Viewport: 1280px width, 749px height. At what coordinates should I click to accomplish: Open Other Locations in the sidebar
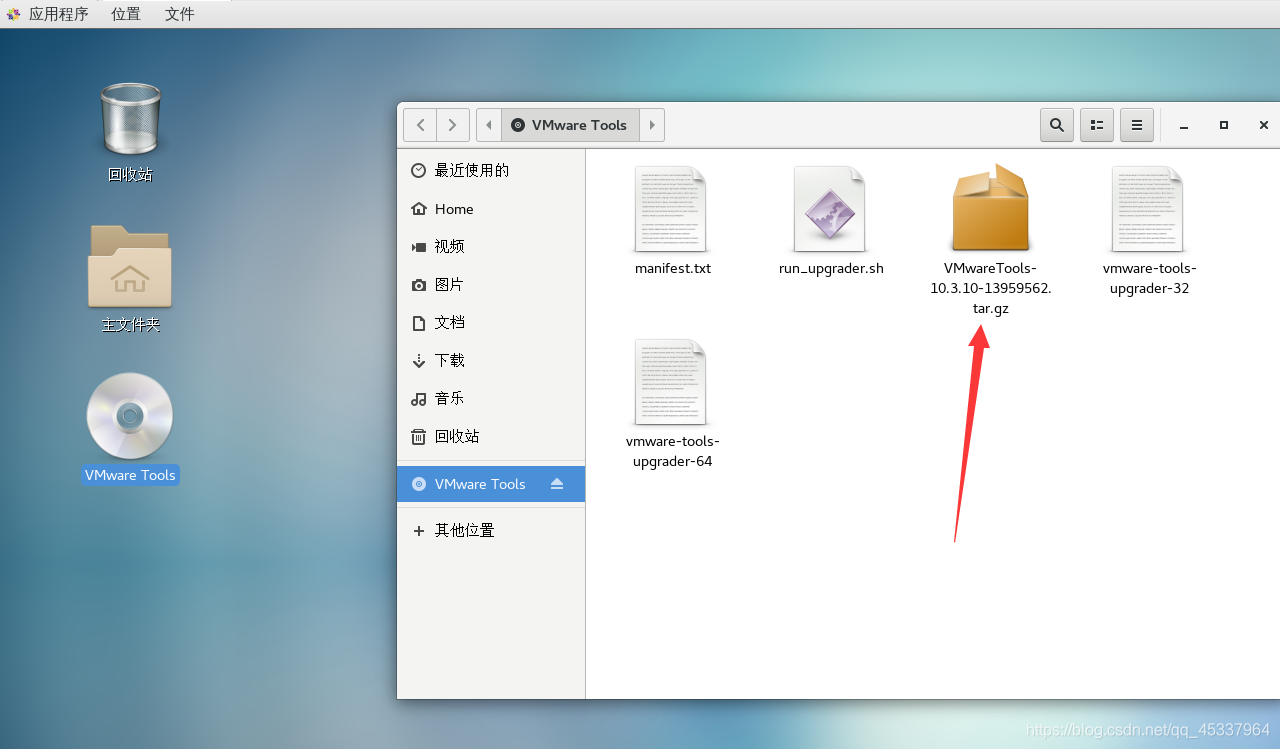pos(491,531)
